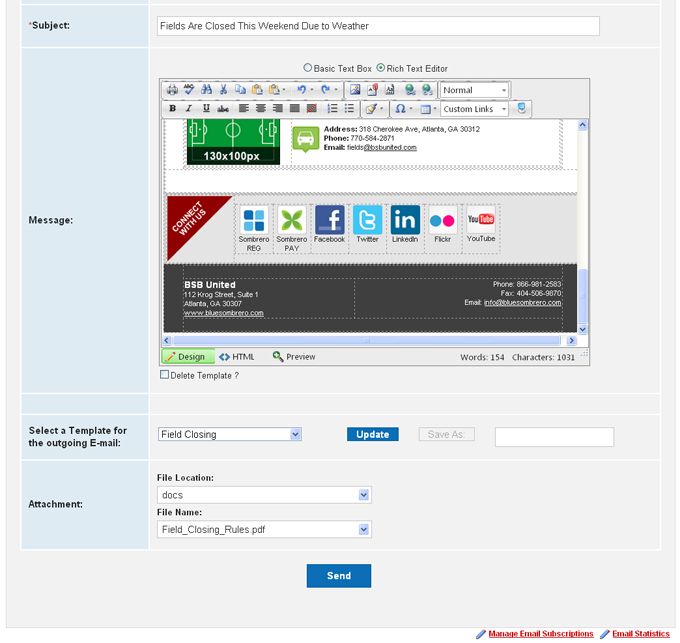Click the Send button
680x643 pixels.
(339, 575)
